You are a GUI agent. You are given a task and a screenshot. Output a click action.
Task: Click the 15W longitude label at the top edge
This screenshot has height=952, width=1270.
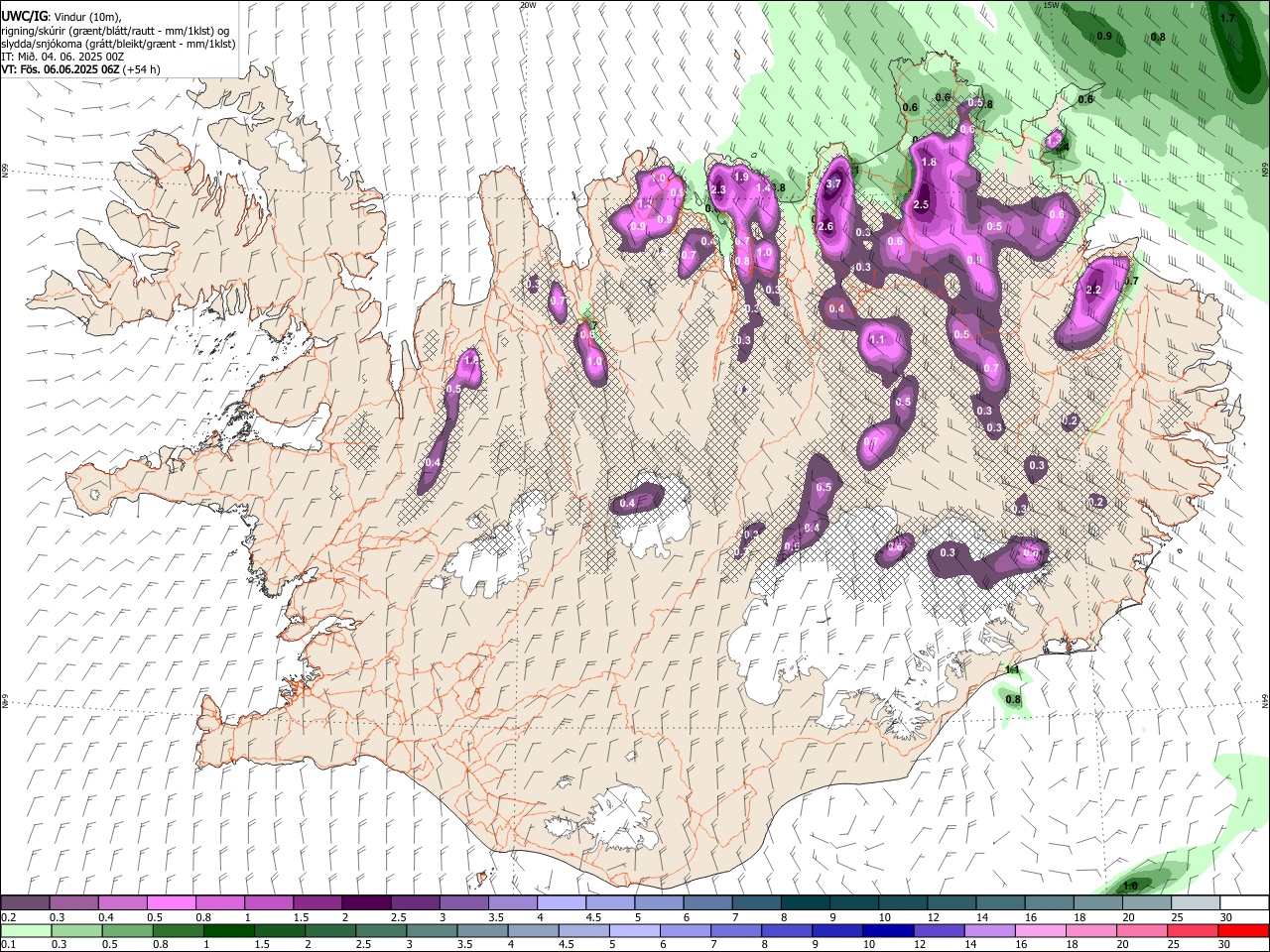tap(1052, 5)
